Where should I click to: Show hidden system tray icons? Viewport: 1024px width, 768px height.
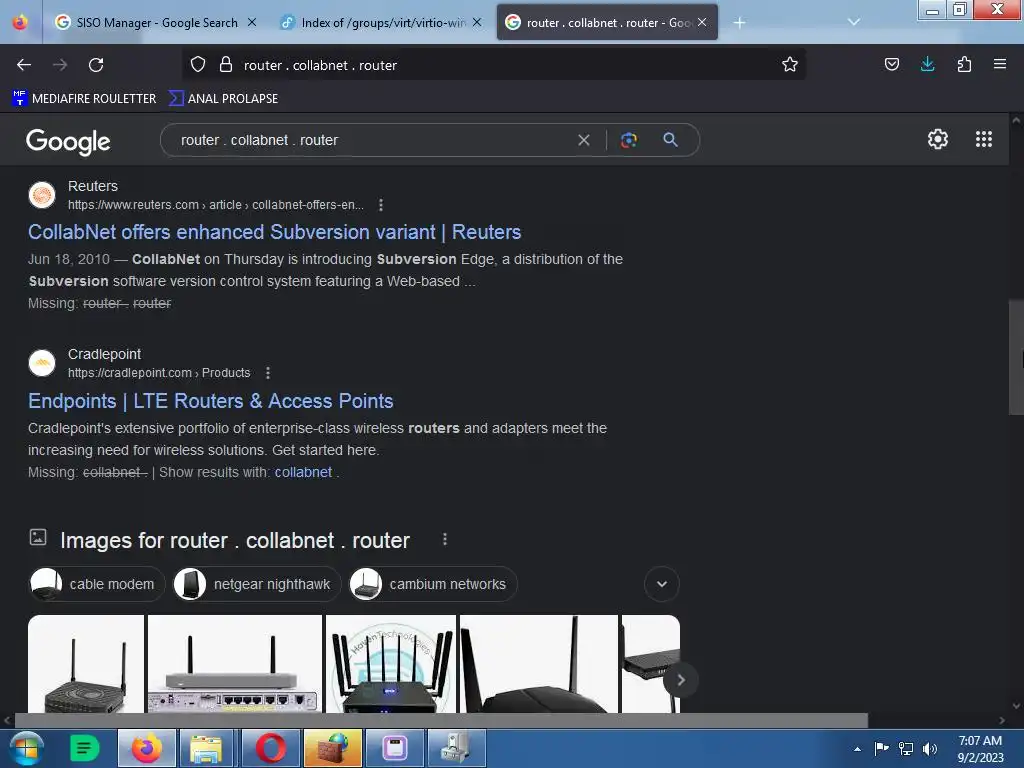click(857, 749)
